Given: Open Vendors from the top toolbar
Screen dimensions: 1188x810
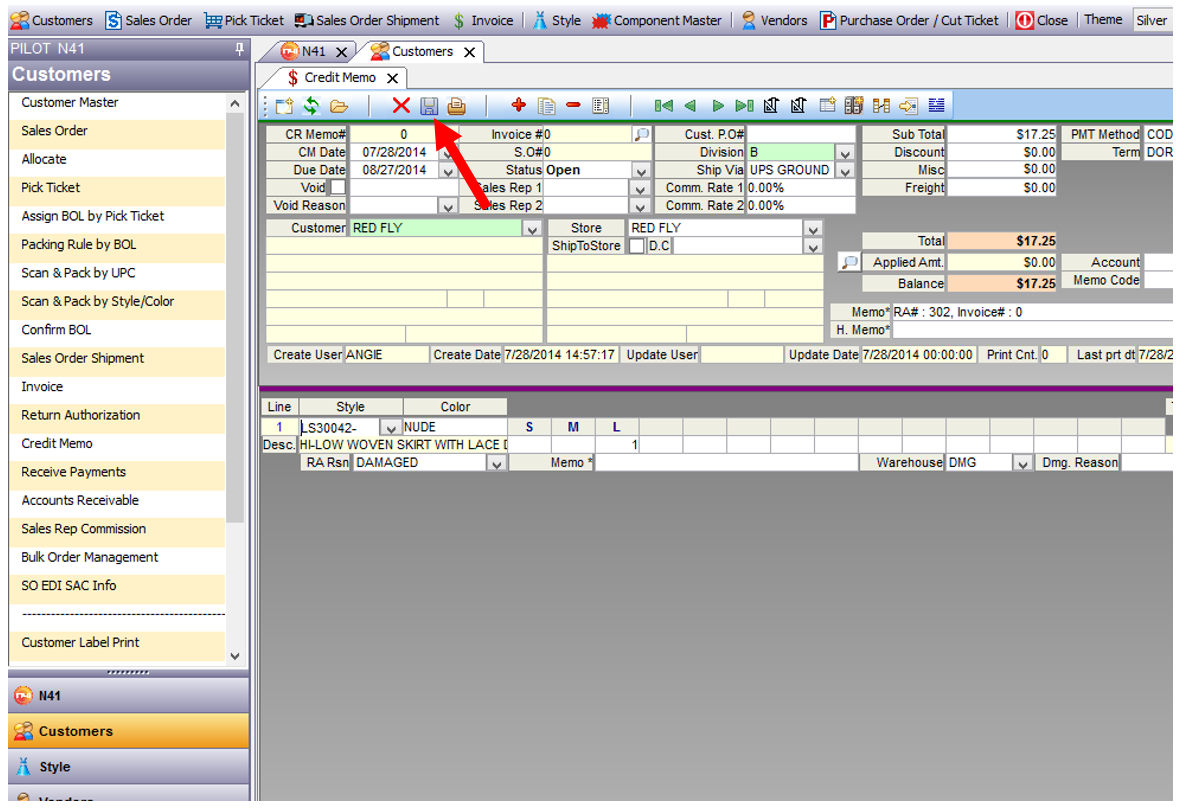Looking at the screenshot, I should (x=774, y=20).
